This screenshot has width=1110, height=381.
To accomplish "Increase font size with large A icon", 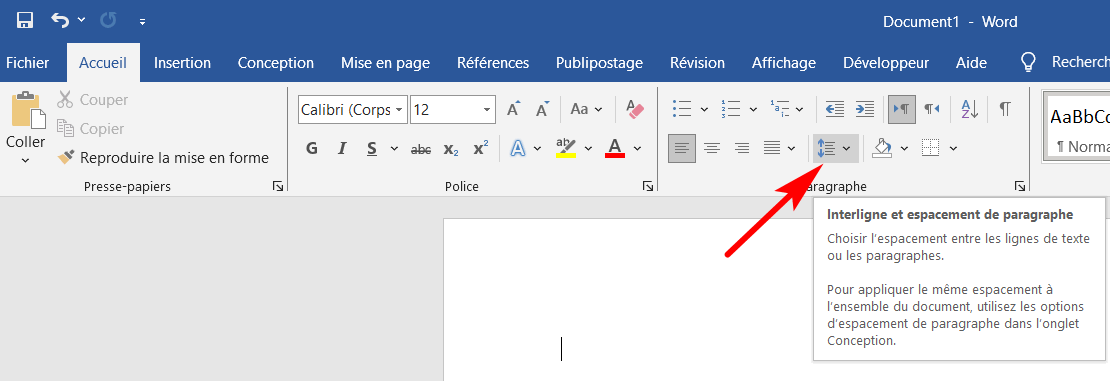I will (x=513, y=109).
